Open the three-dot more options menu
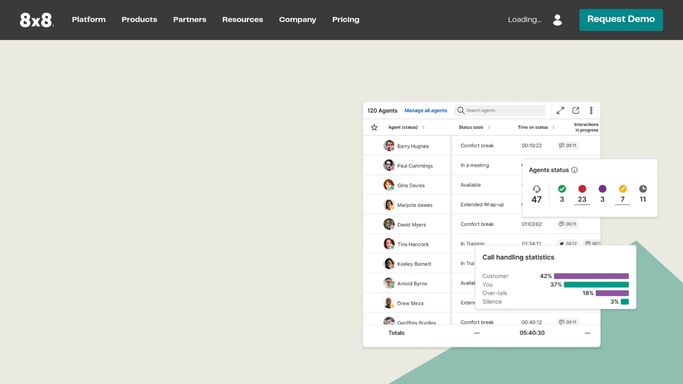 tap(591, 111)
